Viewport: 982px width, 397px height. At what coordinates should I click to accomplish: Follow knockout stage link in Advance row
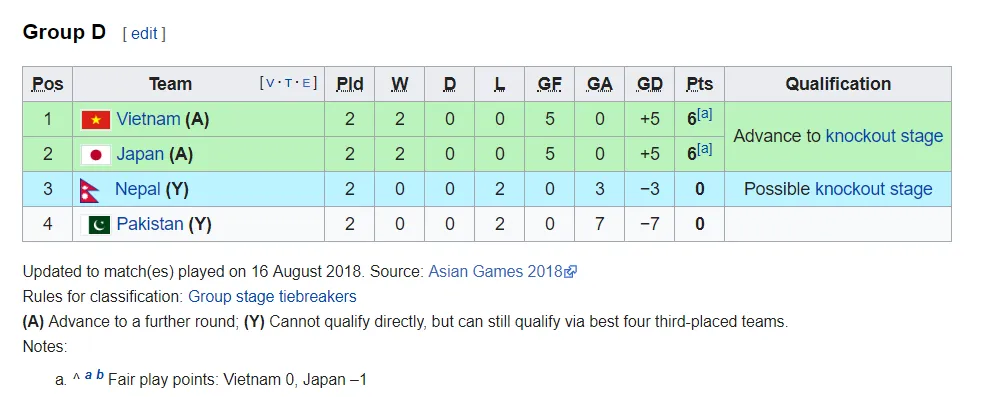[x=884, y=137]
